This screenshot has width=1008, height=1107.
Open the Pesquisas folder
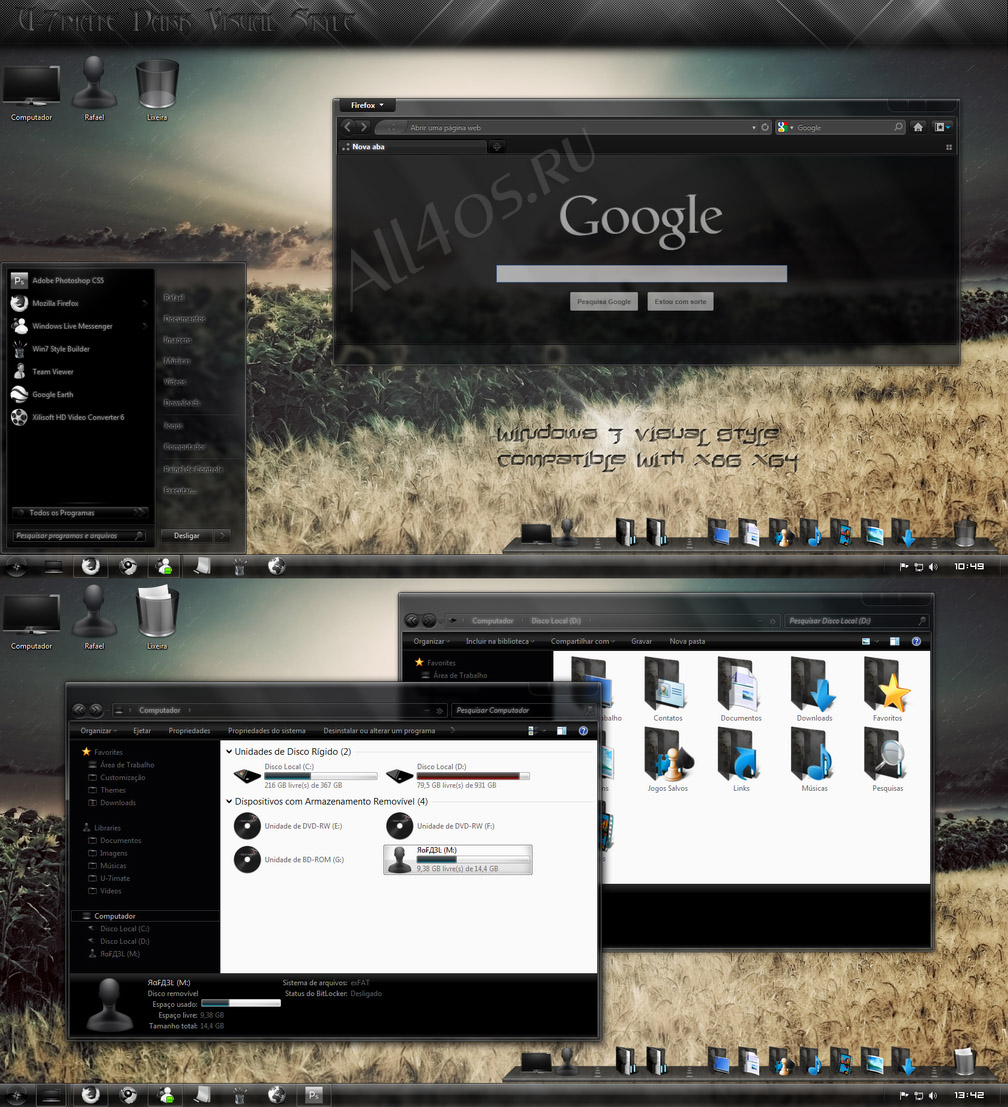(x=887, y=760)
